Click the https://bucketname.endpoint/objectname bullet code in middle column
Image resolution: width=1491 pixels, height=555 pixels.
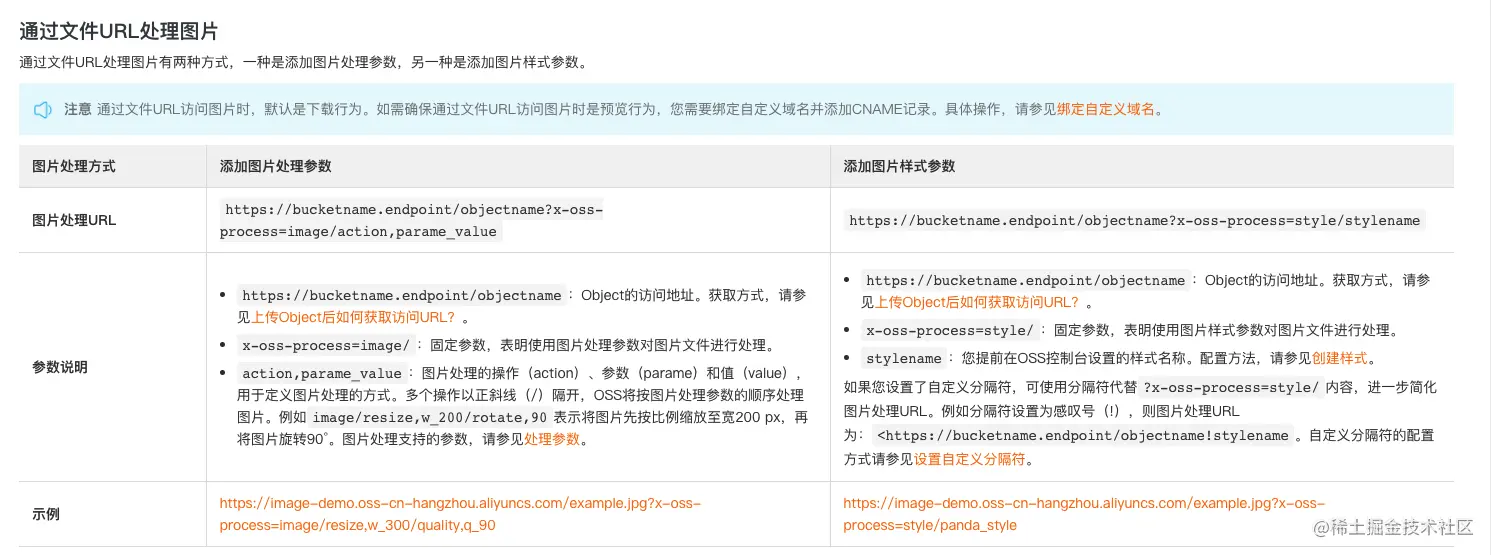(x=402, y=296)
